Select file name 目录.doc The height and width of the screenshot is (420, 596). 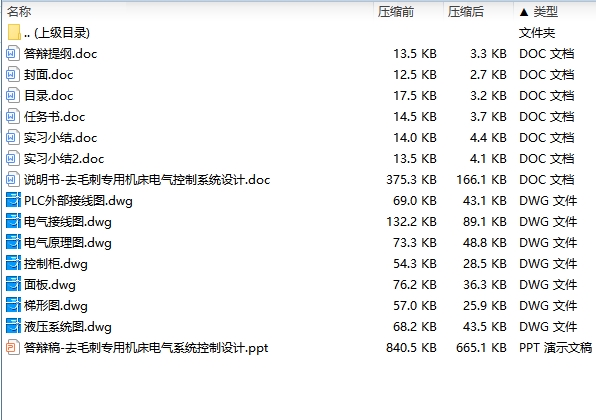point(48,95)
